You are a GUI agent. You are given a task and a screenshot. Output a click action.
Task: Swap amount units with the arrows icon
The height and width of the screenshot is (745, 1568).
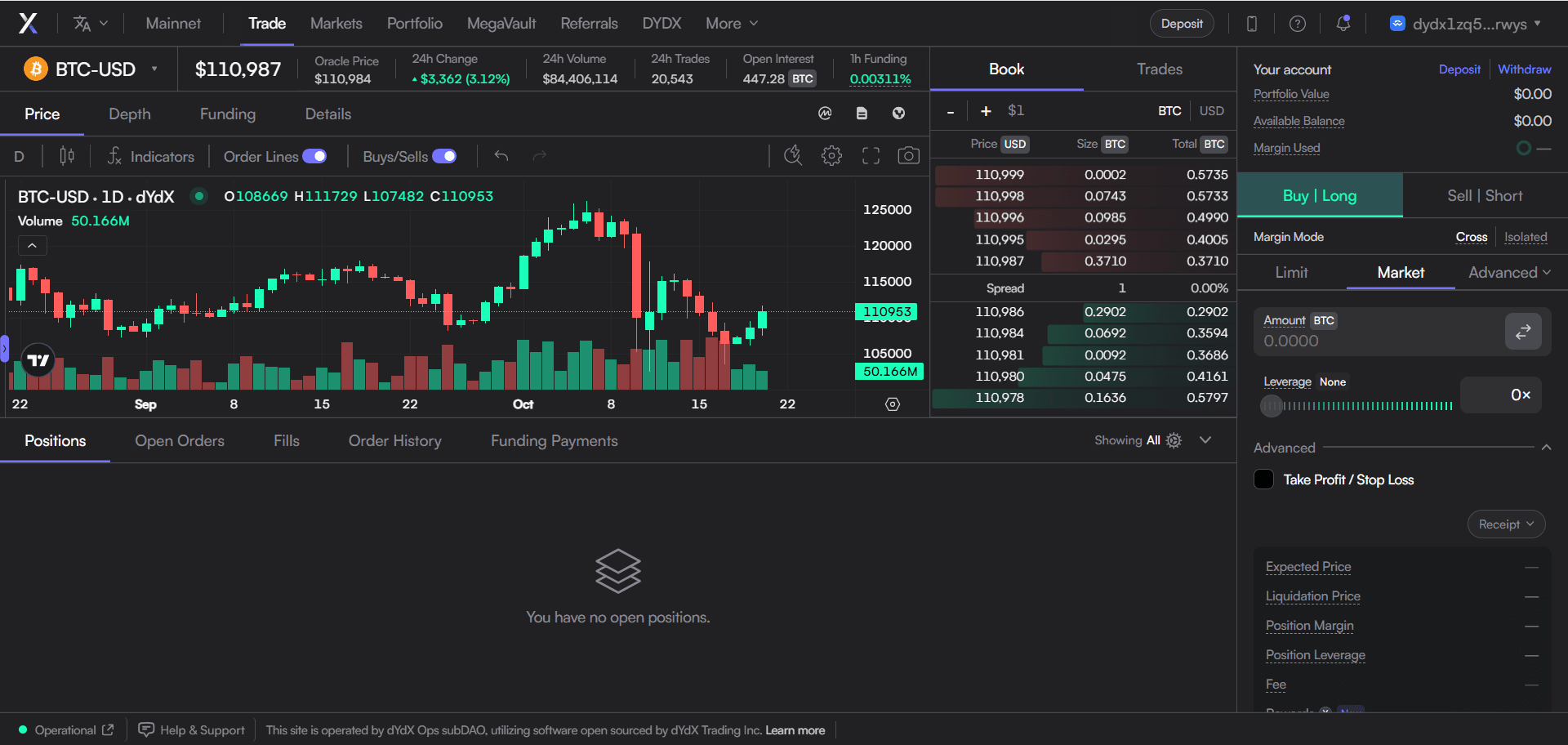[1523, 332]
